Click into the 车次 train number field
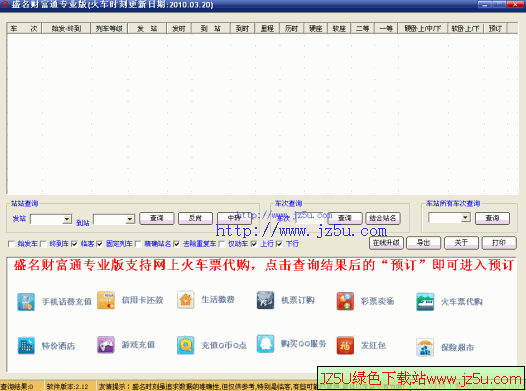This screenshot has width=526, height=391. point(309,218)
